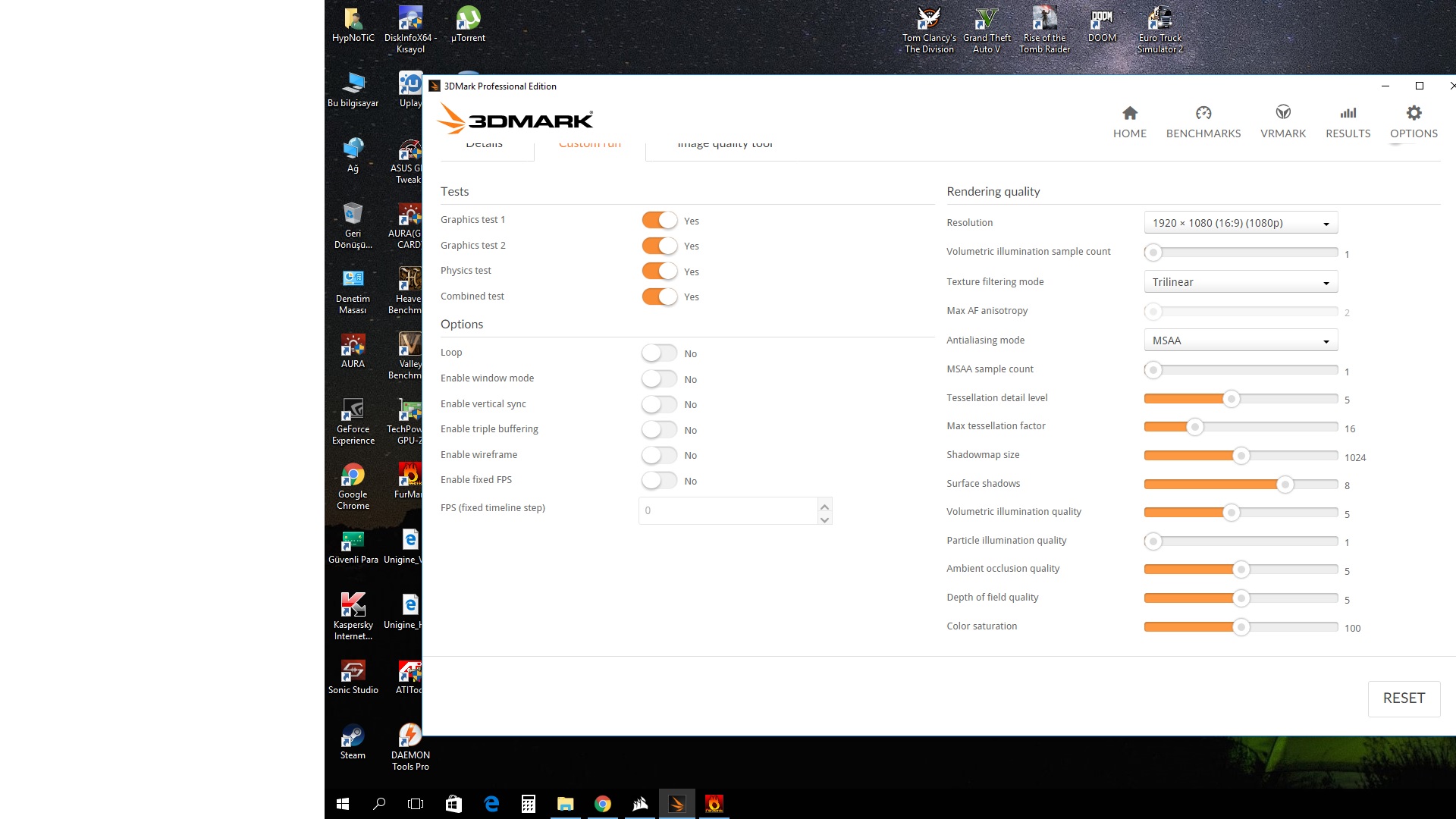
Task: Toggle Graphics test 2 switch
Action: (659, 246)
